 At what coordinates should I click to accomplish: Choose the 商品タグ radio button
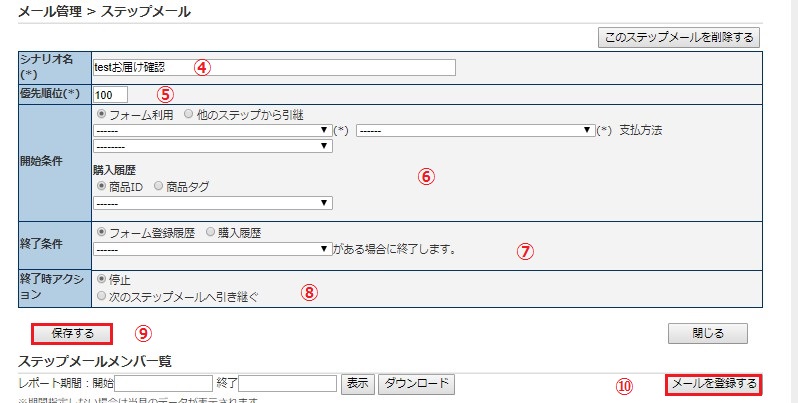coord(159,186)
